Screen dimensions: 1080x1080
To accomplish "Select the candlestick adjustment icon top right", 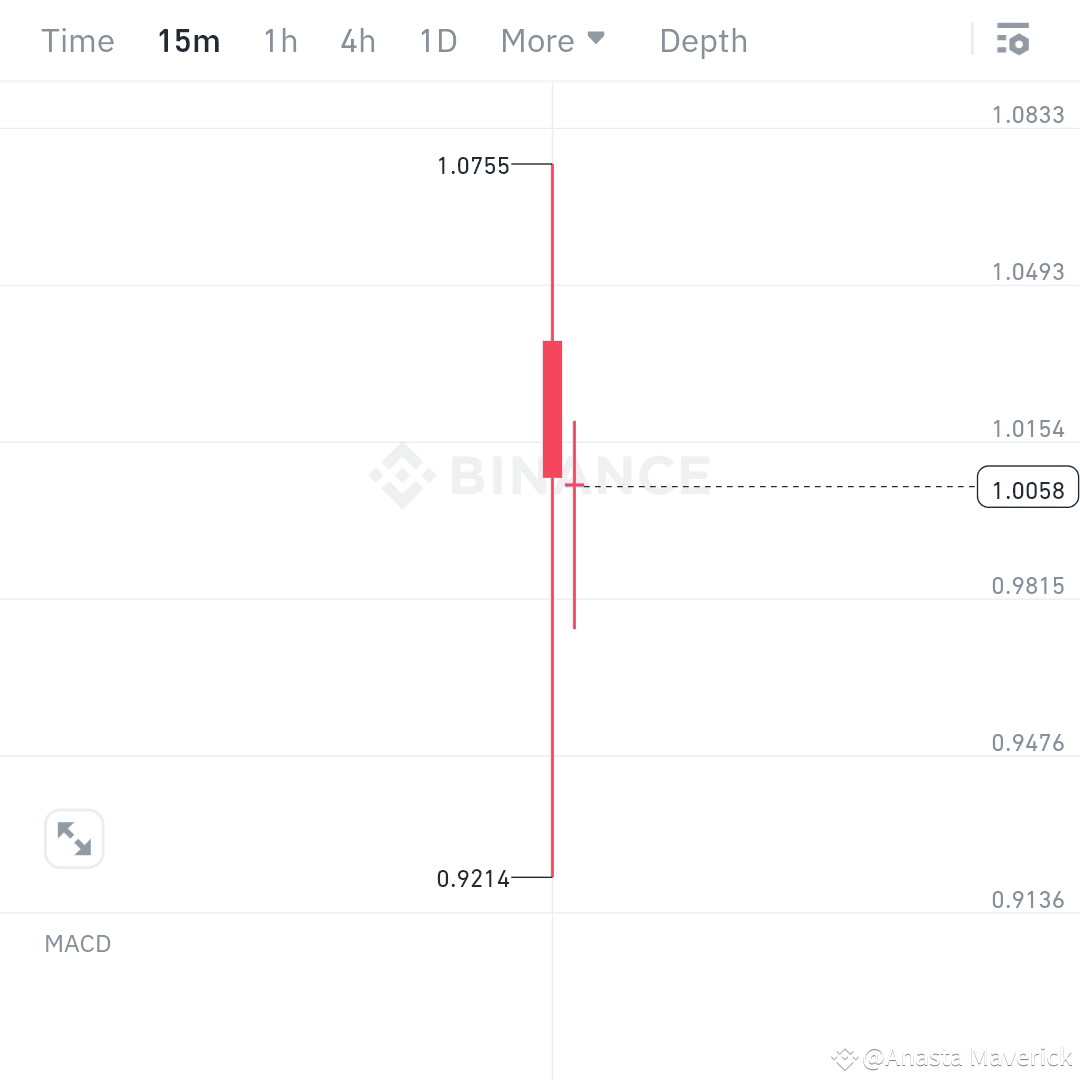I will click(x=1014, y=40).
